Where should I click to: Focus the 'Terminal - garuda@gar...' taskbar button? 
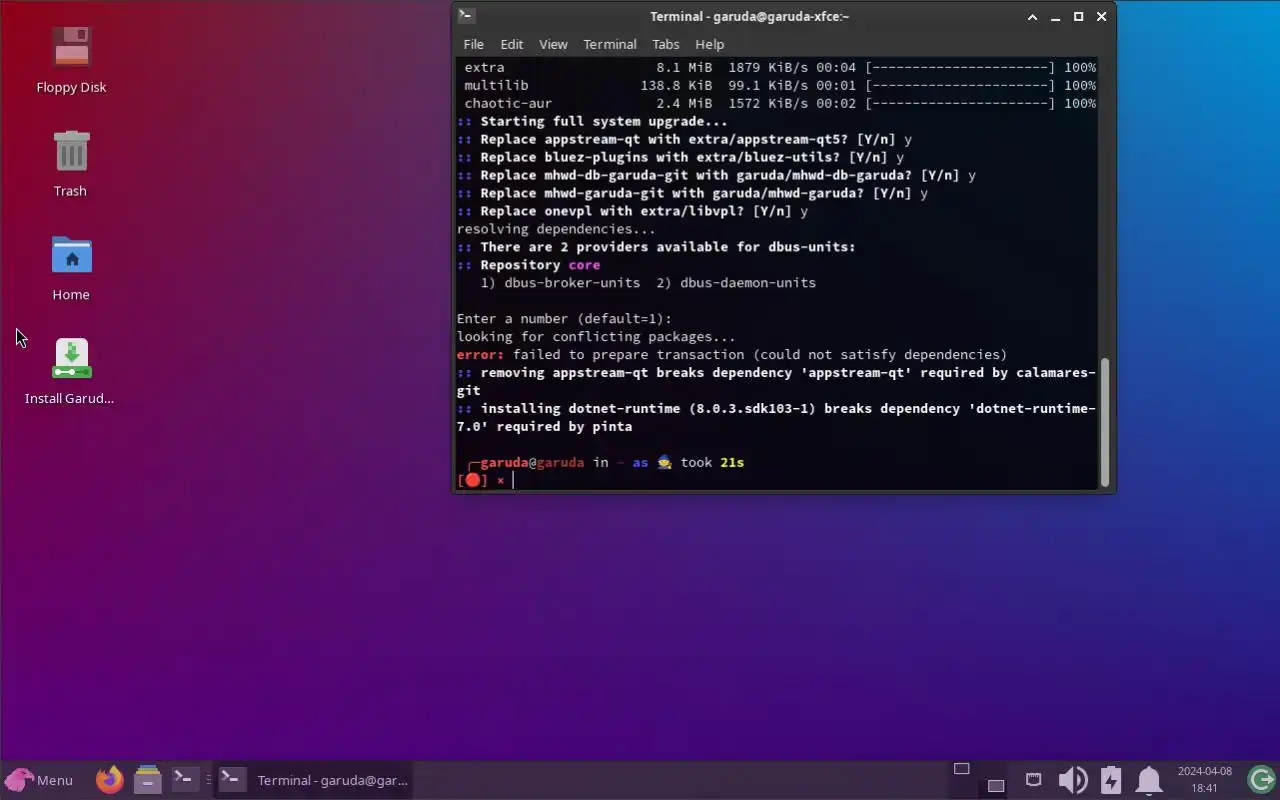[313, 780]
